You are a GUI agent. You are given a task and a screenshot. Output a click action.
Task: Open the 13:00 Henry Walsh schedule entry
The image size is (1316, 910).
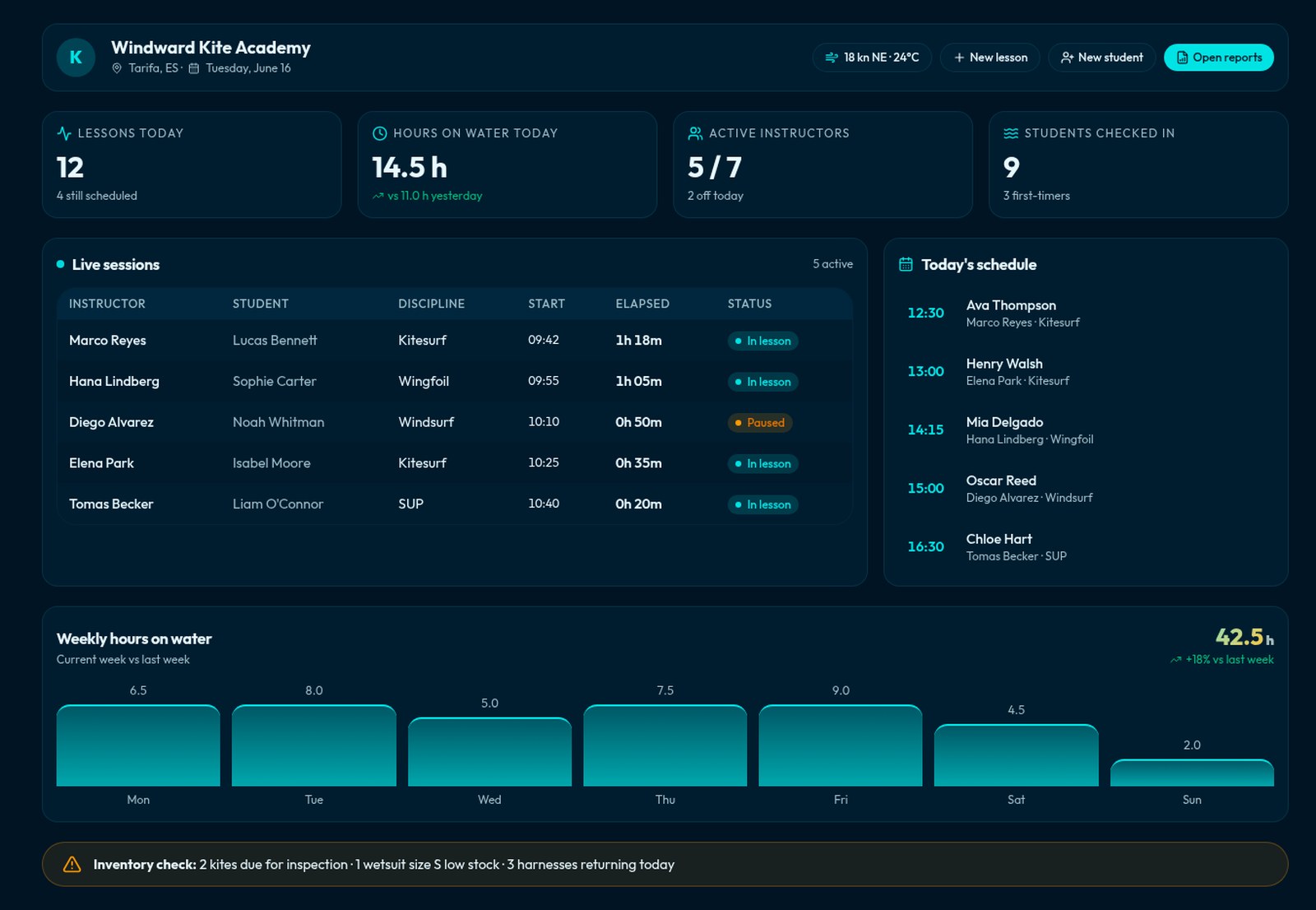[1086, 372]
